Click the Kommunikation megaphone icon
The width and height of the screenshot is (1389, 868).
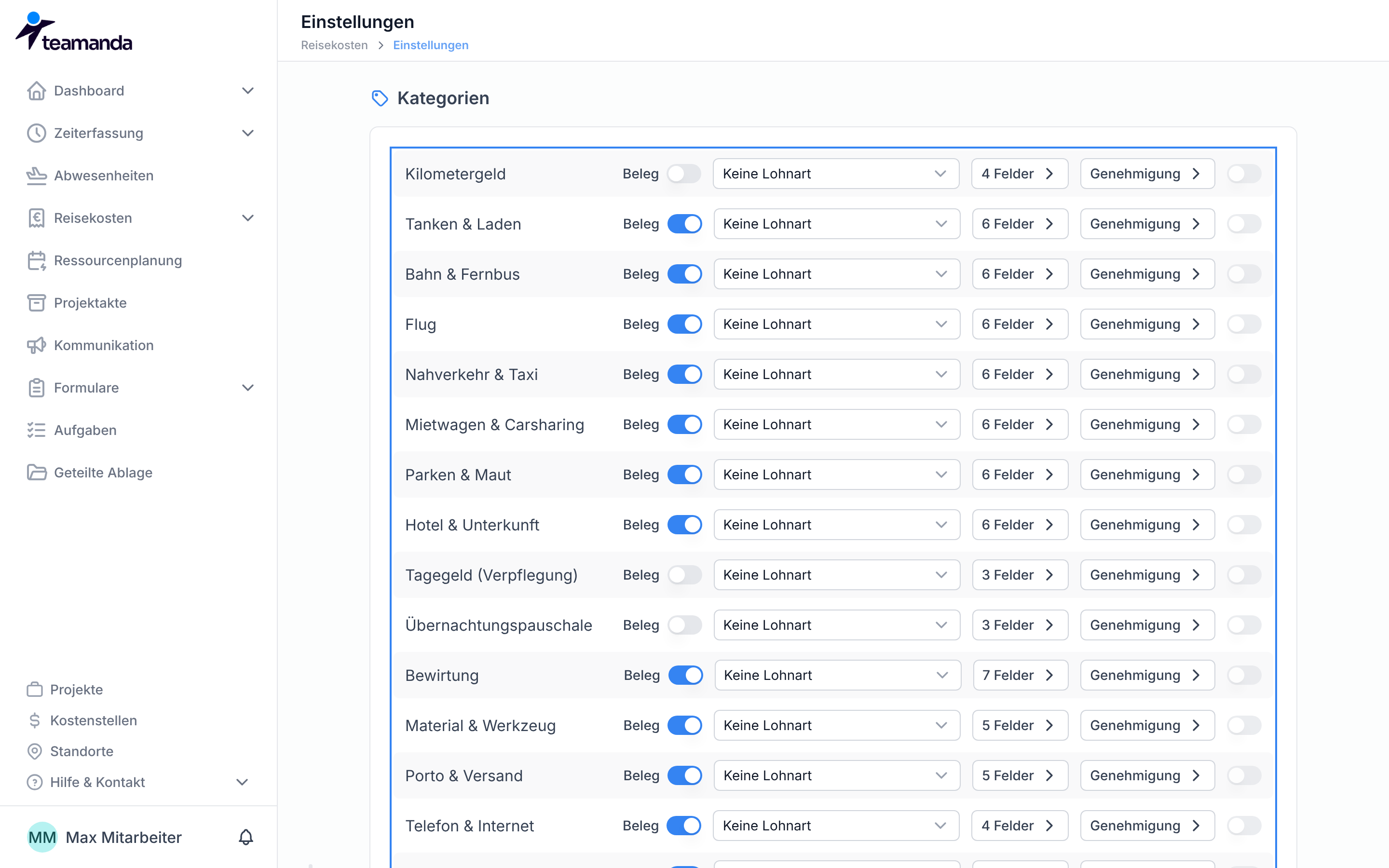36,346
